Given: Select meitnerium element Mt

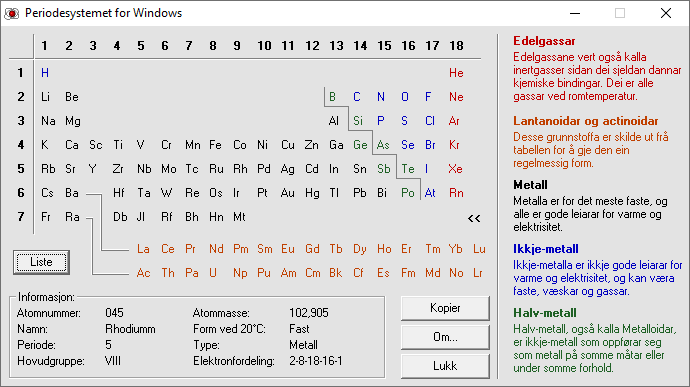Looking at the screenshot, I should (x=239, y=217).
